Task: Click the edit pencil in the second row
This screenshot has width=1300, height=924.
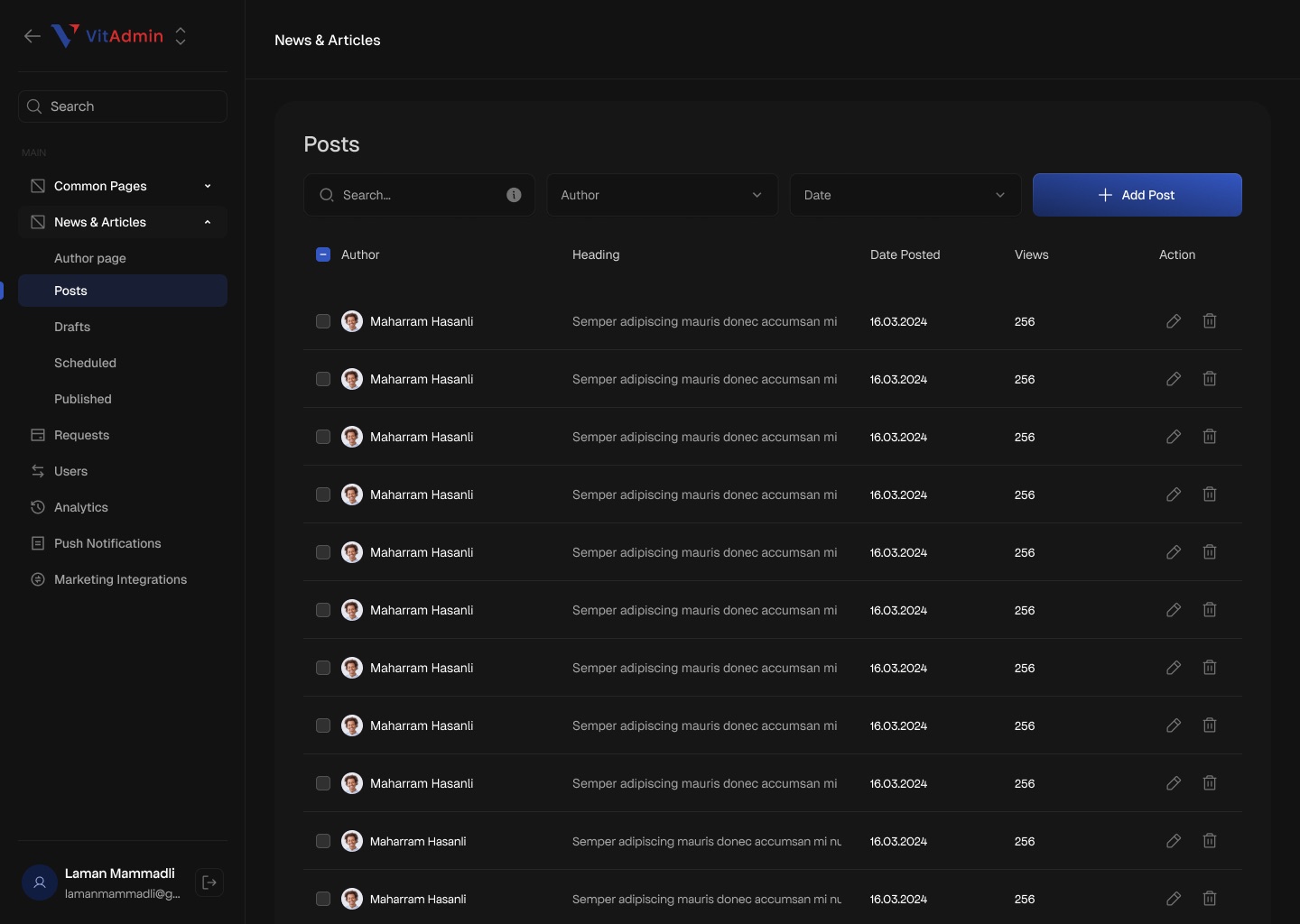Action: (1174, 379)
